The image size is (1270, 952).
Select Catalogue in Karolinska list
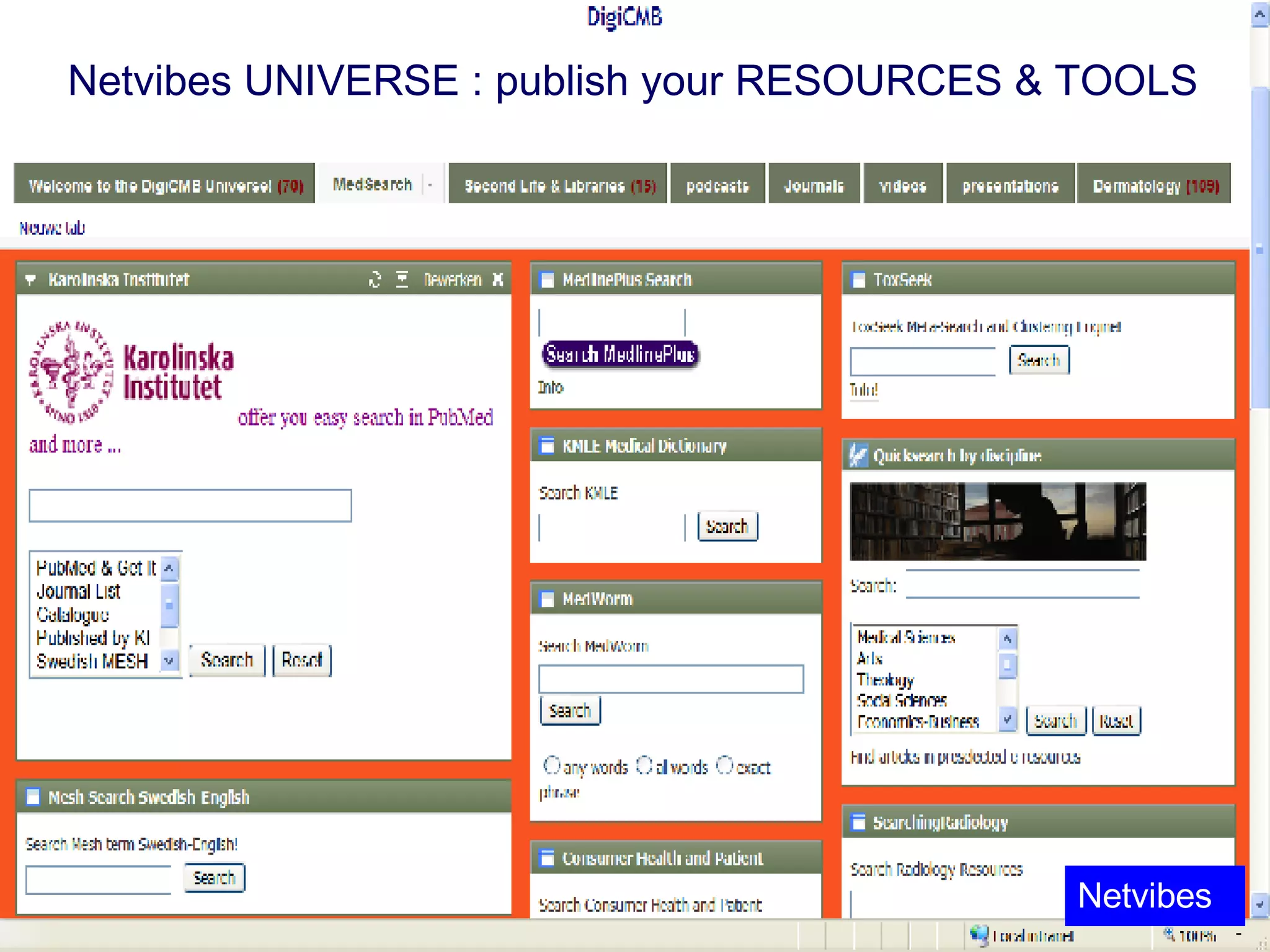[x=73, y=614]
